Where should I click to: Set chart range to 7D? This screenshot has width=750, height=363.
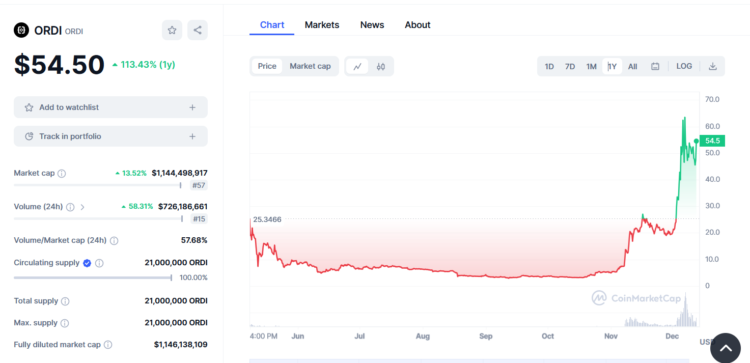pos(570,66)
